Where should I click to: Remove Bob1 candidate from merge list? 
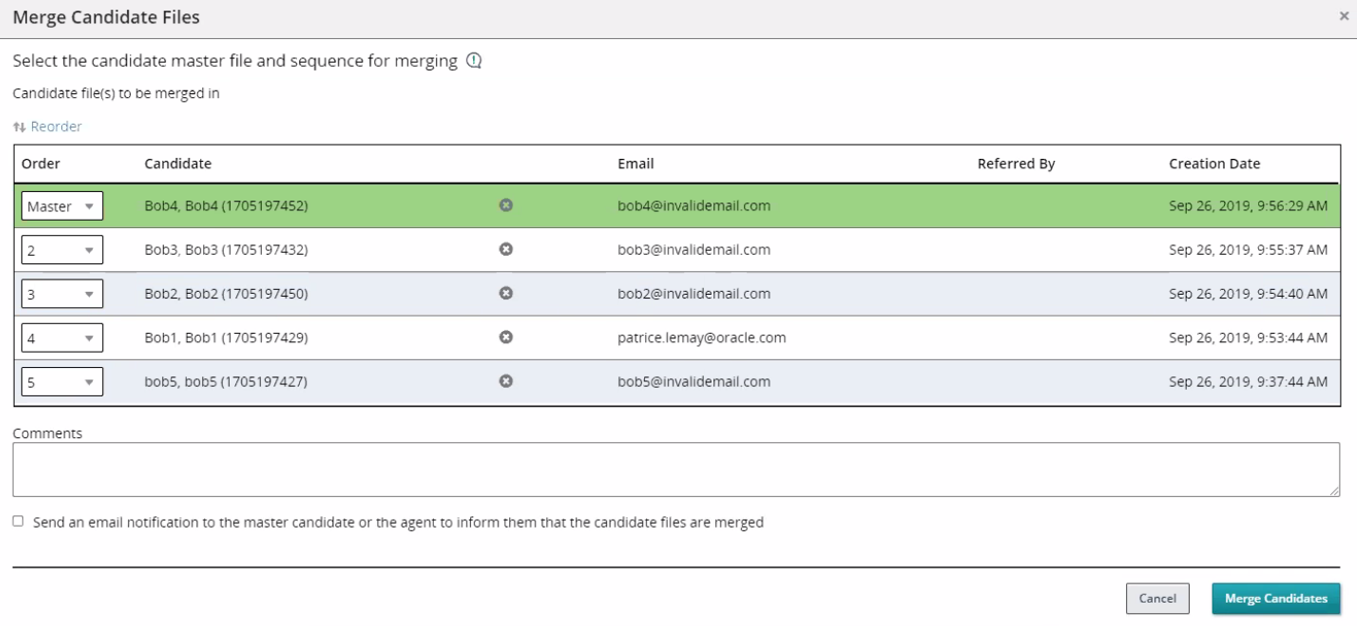click(506, 337)
